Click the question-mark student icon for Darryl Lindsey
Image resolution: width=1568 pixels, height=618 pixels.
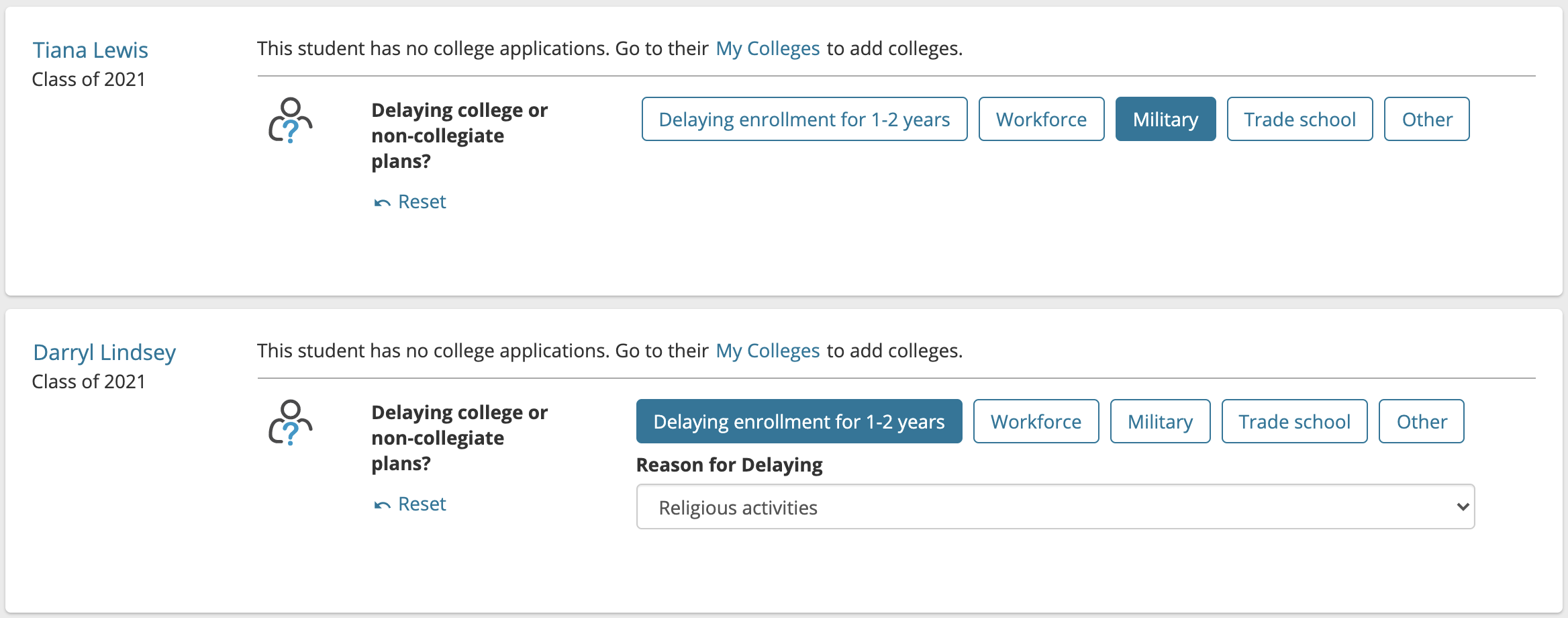[290, 423]
